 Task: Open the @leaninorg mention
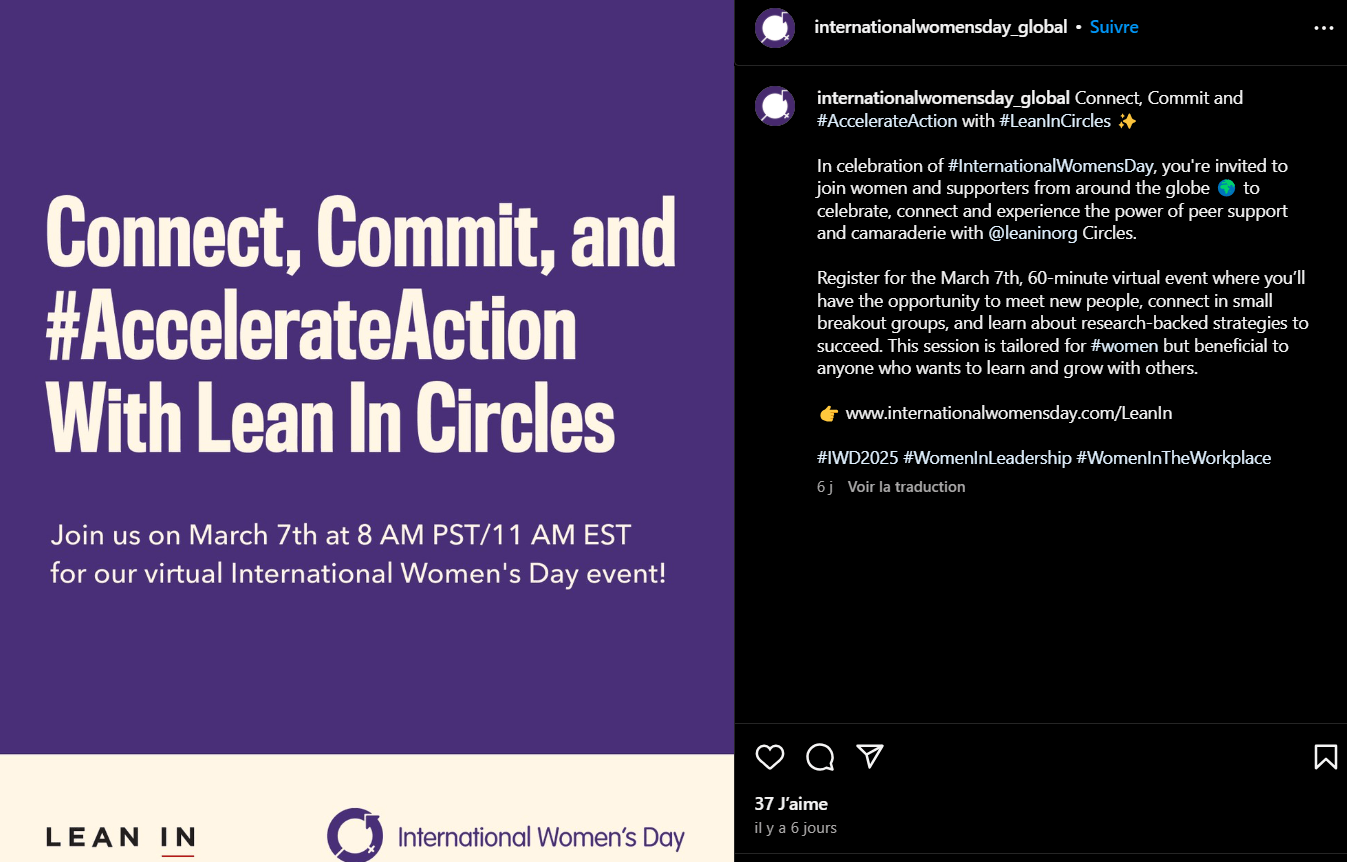click(x=1032, y=233)
